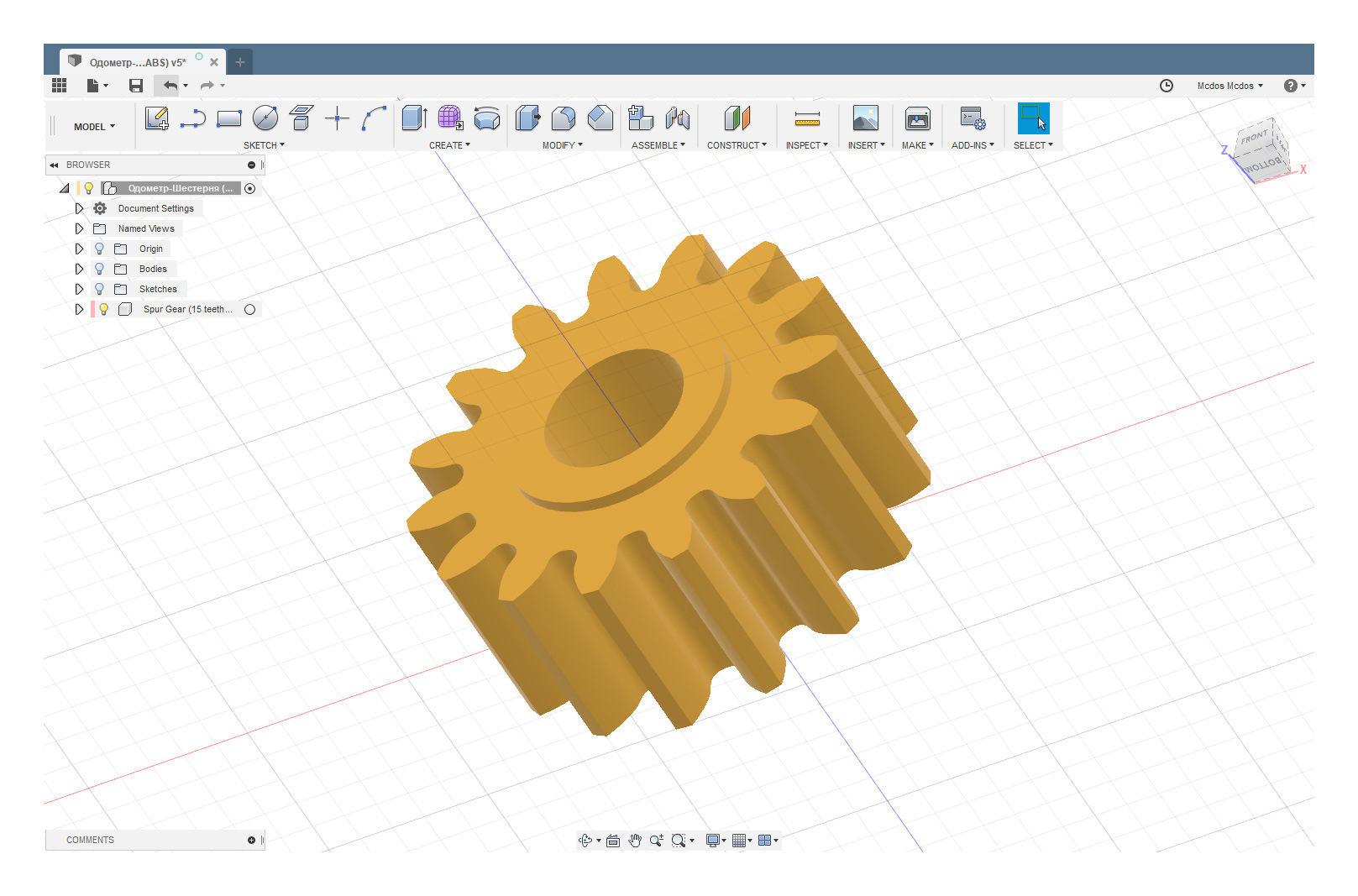Image resolution: width=1358 pixels, height=896 pixels.
Task: Toggle Sketches folder visibility bulb
Action: click(99, 289)
